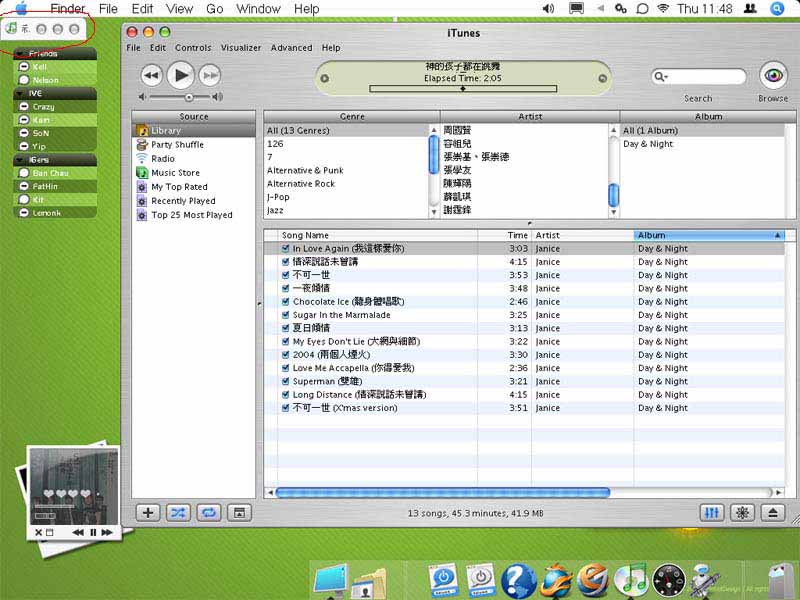The height and width of the screenshot is (600, 800).
Task: Click iTunes icon in the dock
Action: 631,580
